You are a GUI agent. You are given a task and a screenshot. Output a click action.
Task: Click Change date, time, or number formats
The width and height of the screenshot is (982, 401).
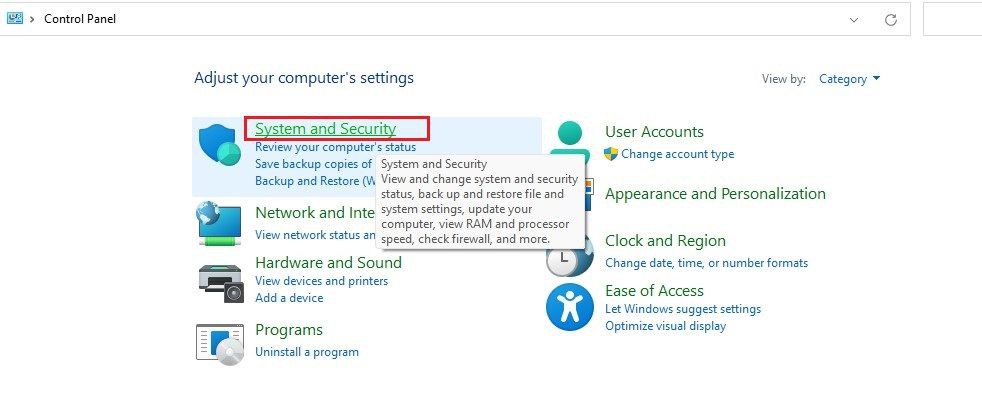(706, 263)
